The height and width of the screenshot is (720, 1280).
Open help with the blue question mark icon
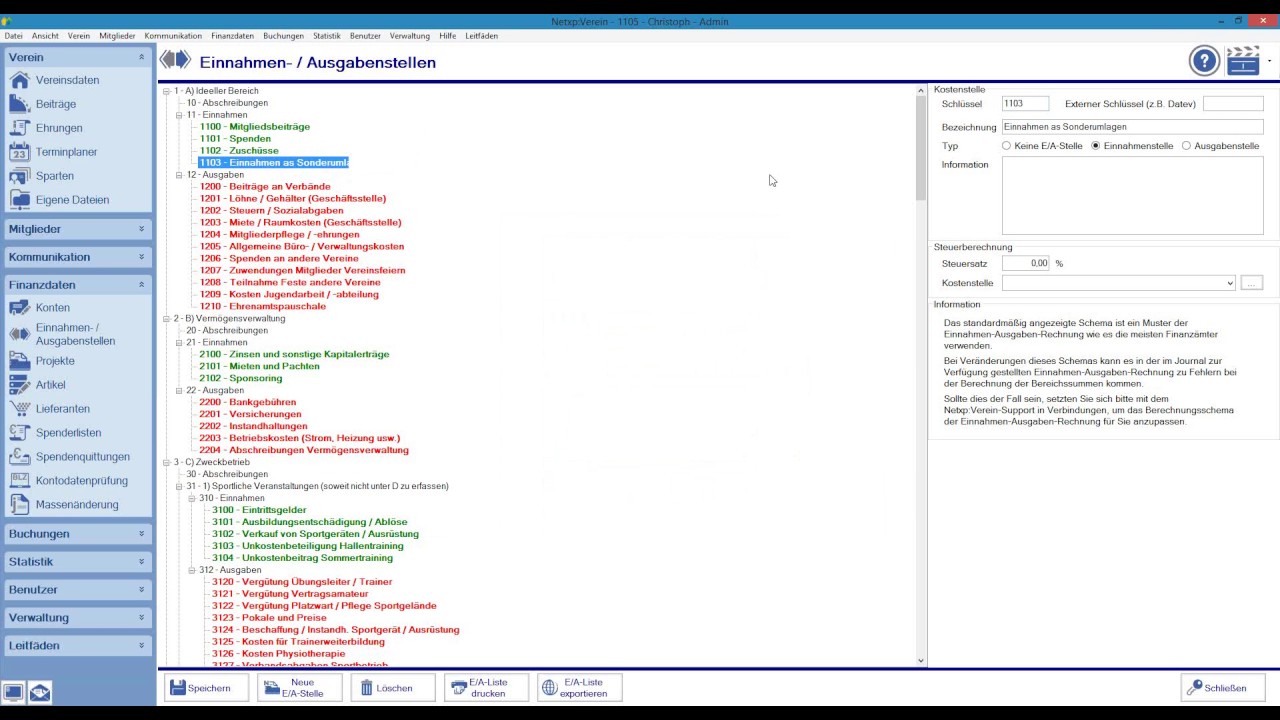1204,61
